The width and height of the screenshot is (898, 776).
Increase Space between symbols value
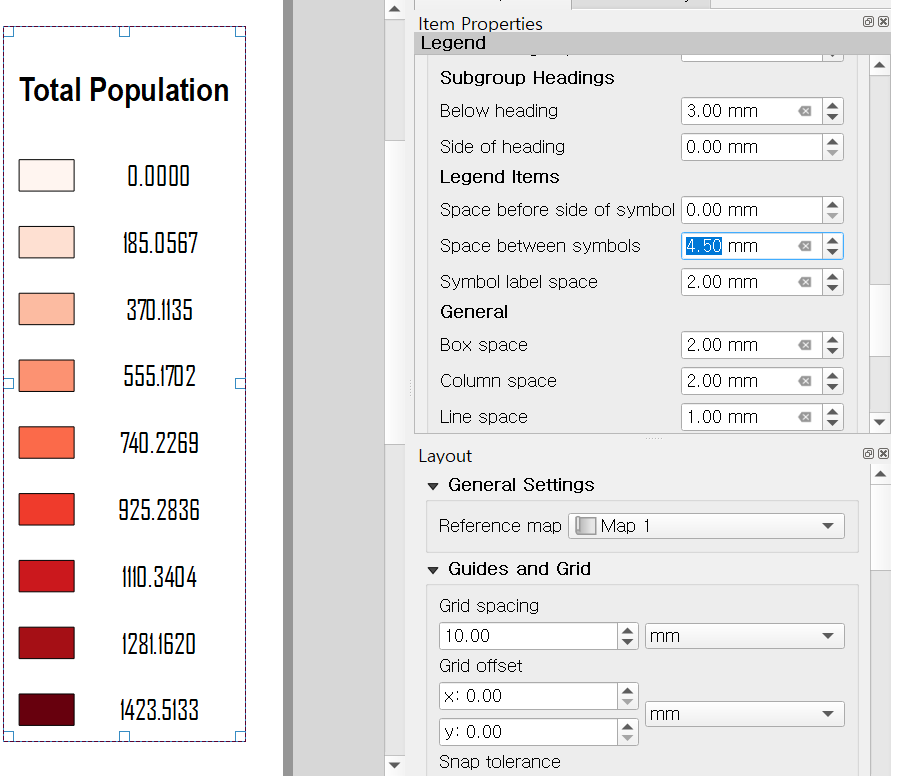(x=833, y=241)
